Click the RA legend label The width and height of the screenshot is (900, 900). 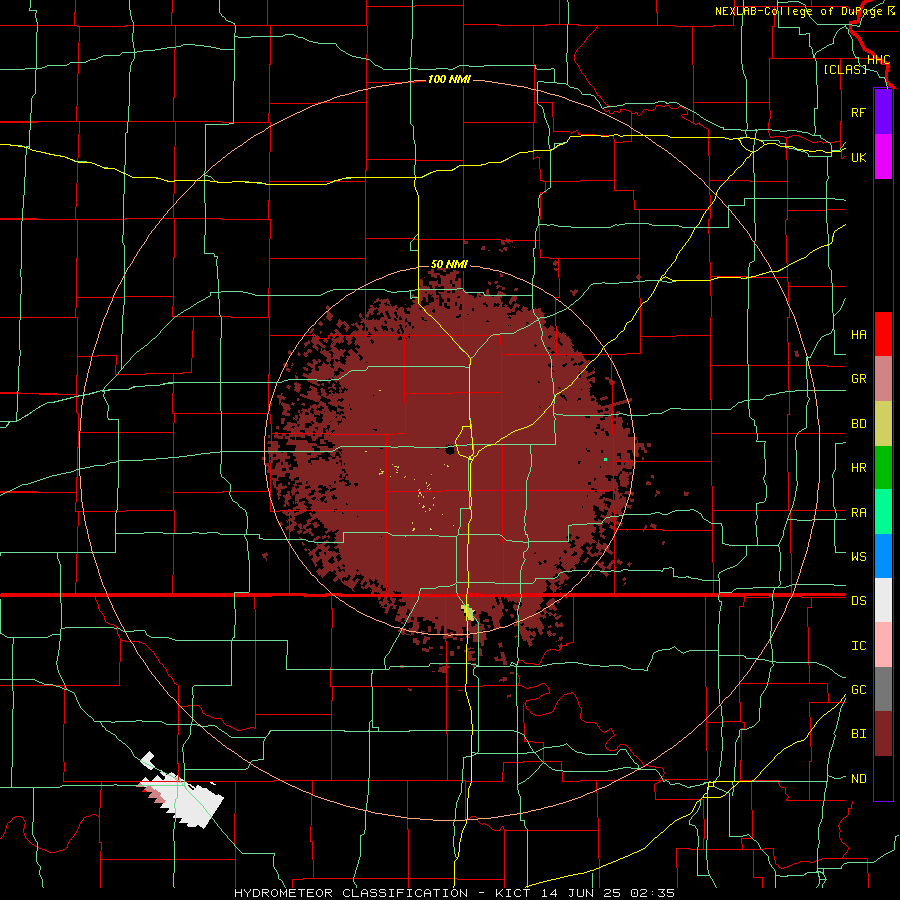858,513
